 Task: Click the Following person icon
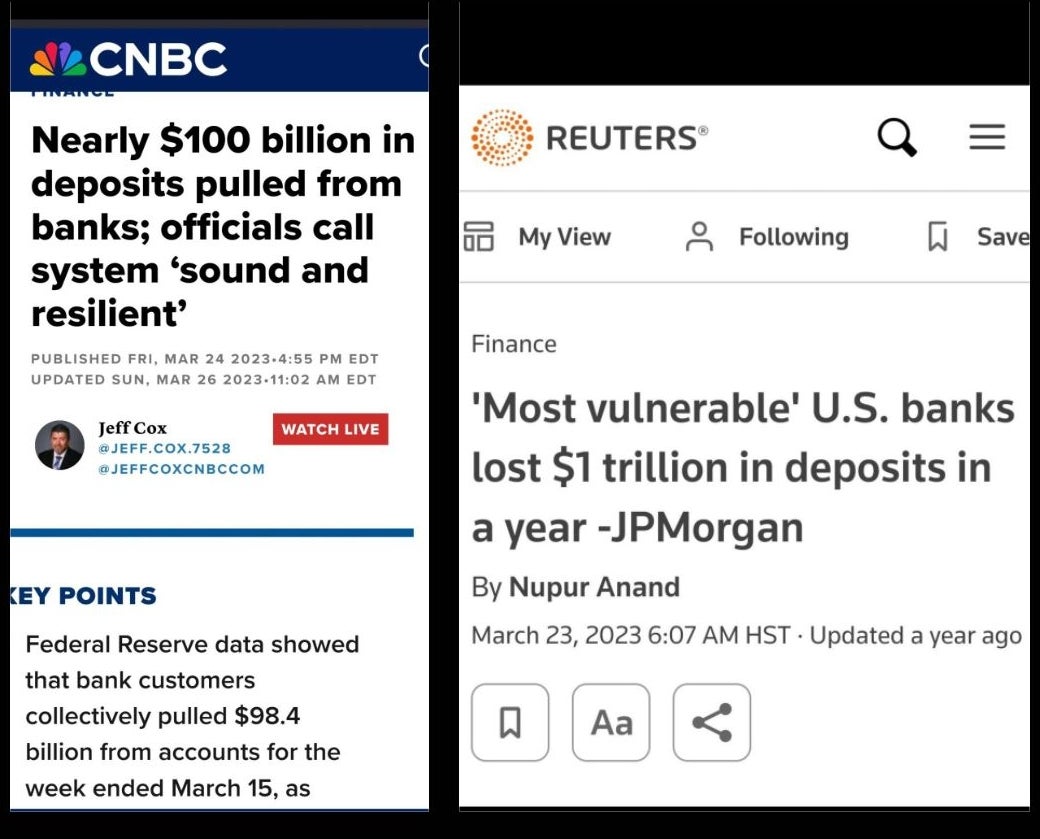coord(700,237)
